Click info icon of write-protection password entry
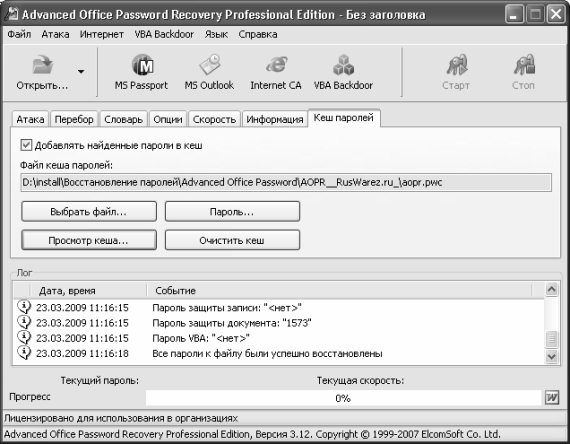The image size is (570, 444). coord(24,307)
